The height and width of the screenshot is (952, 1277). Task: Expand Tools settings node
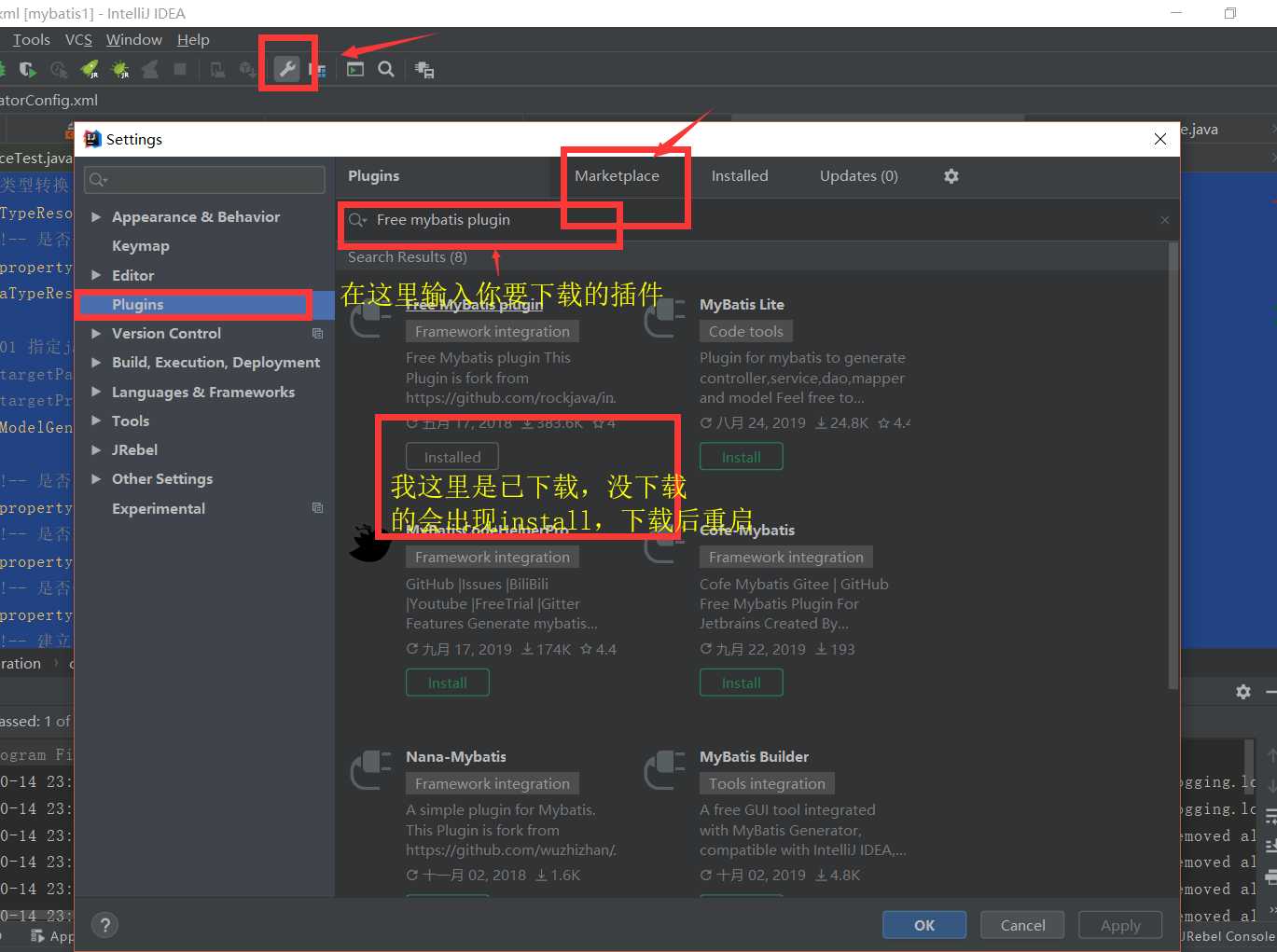[x=96, y=421]
